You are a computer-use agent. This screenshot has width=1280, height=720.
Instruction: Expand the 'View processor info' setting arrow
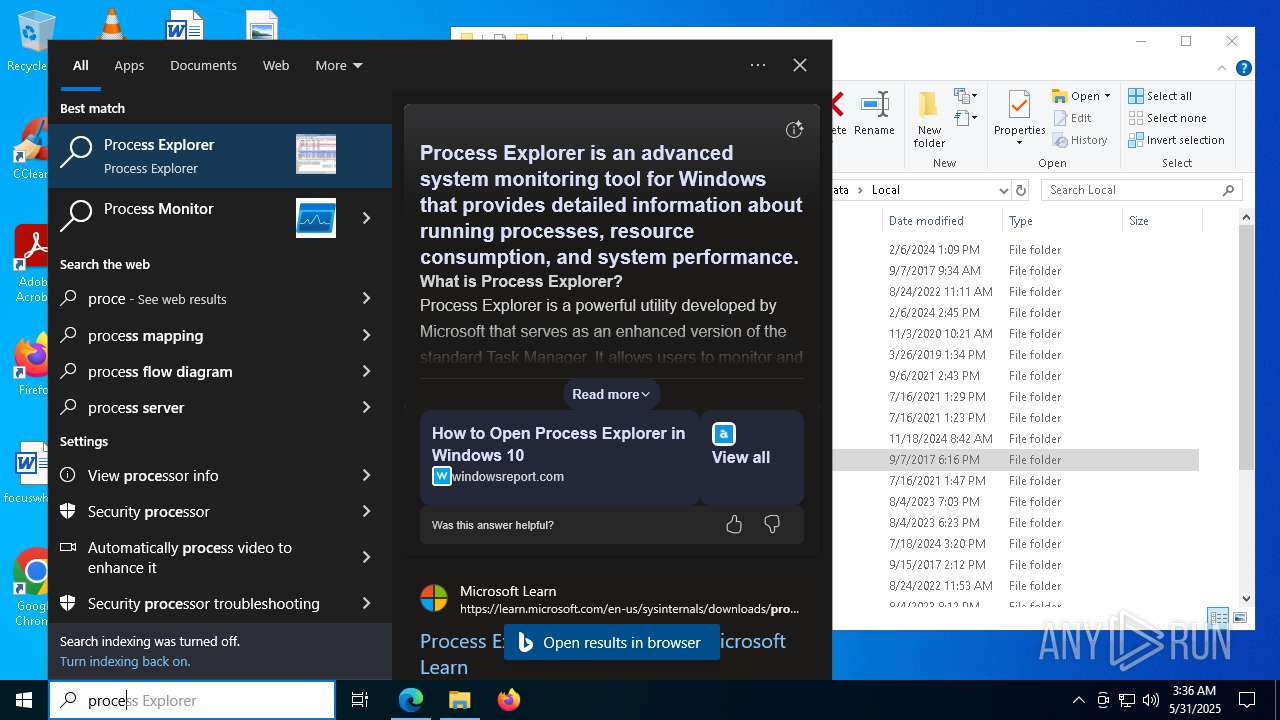[x=366, y=475]
